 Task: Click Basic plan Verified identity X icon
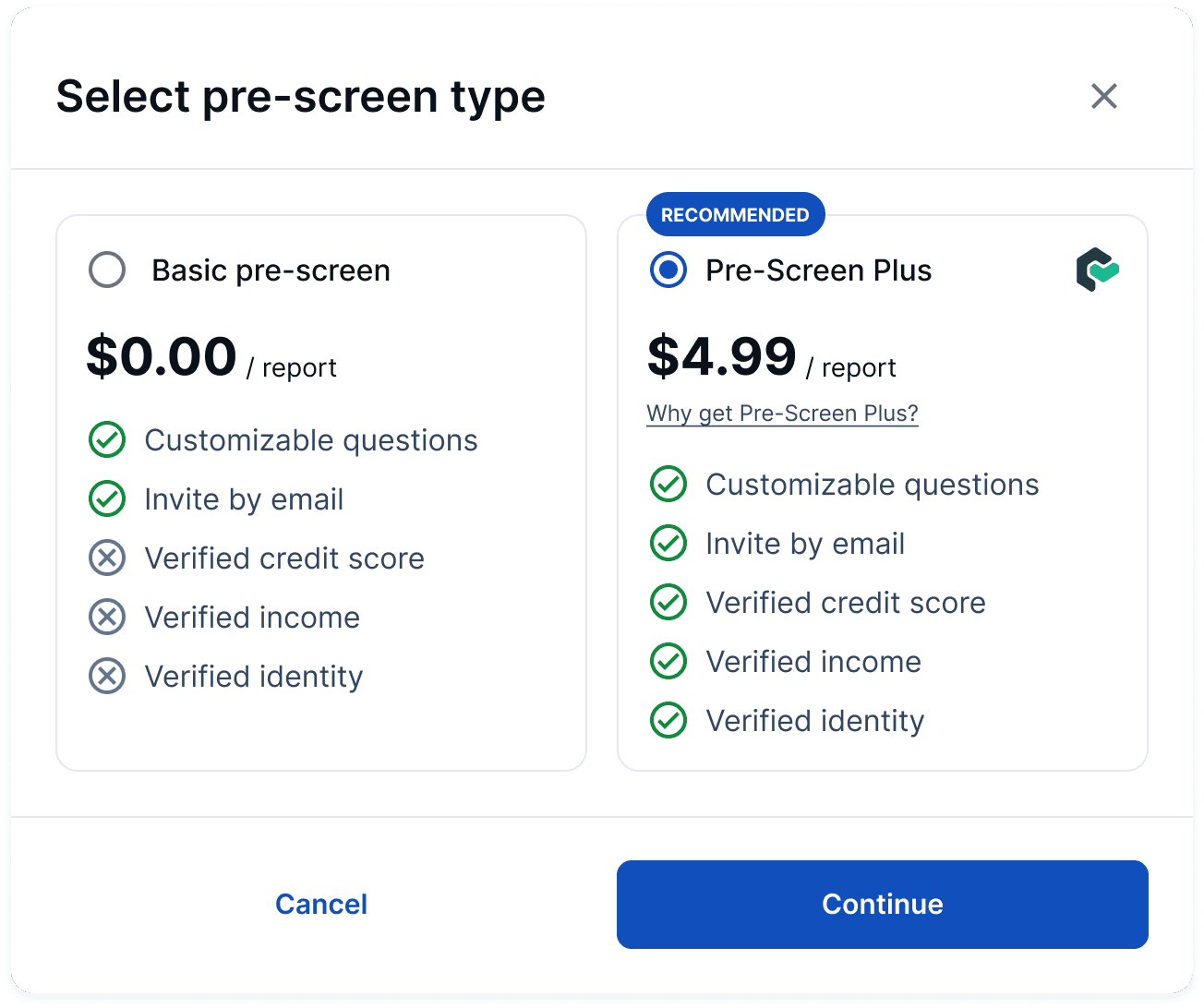click(x=107, y=677)
